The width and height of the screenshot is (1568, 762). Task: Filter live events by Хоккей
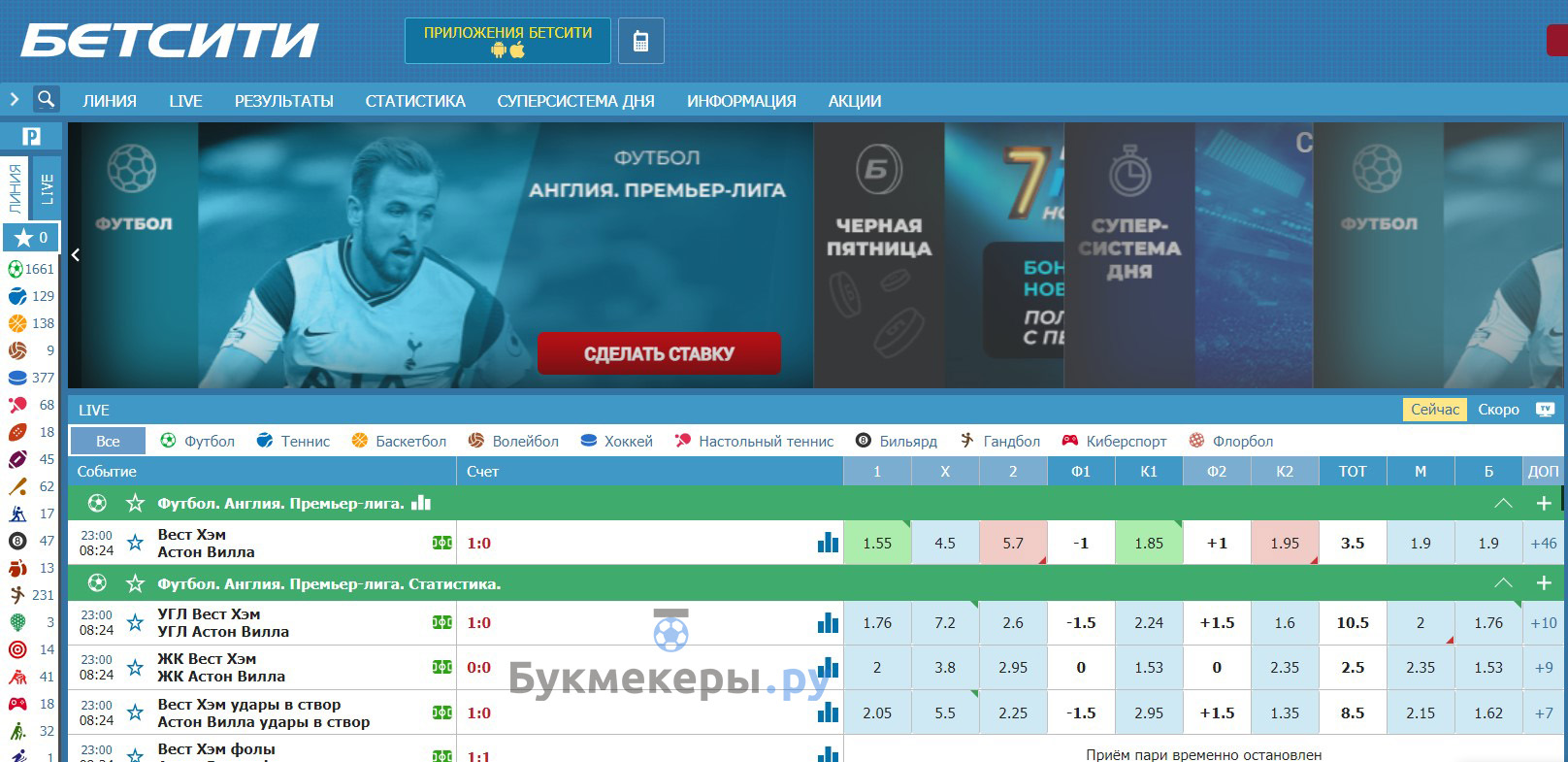tap(616, 441)
